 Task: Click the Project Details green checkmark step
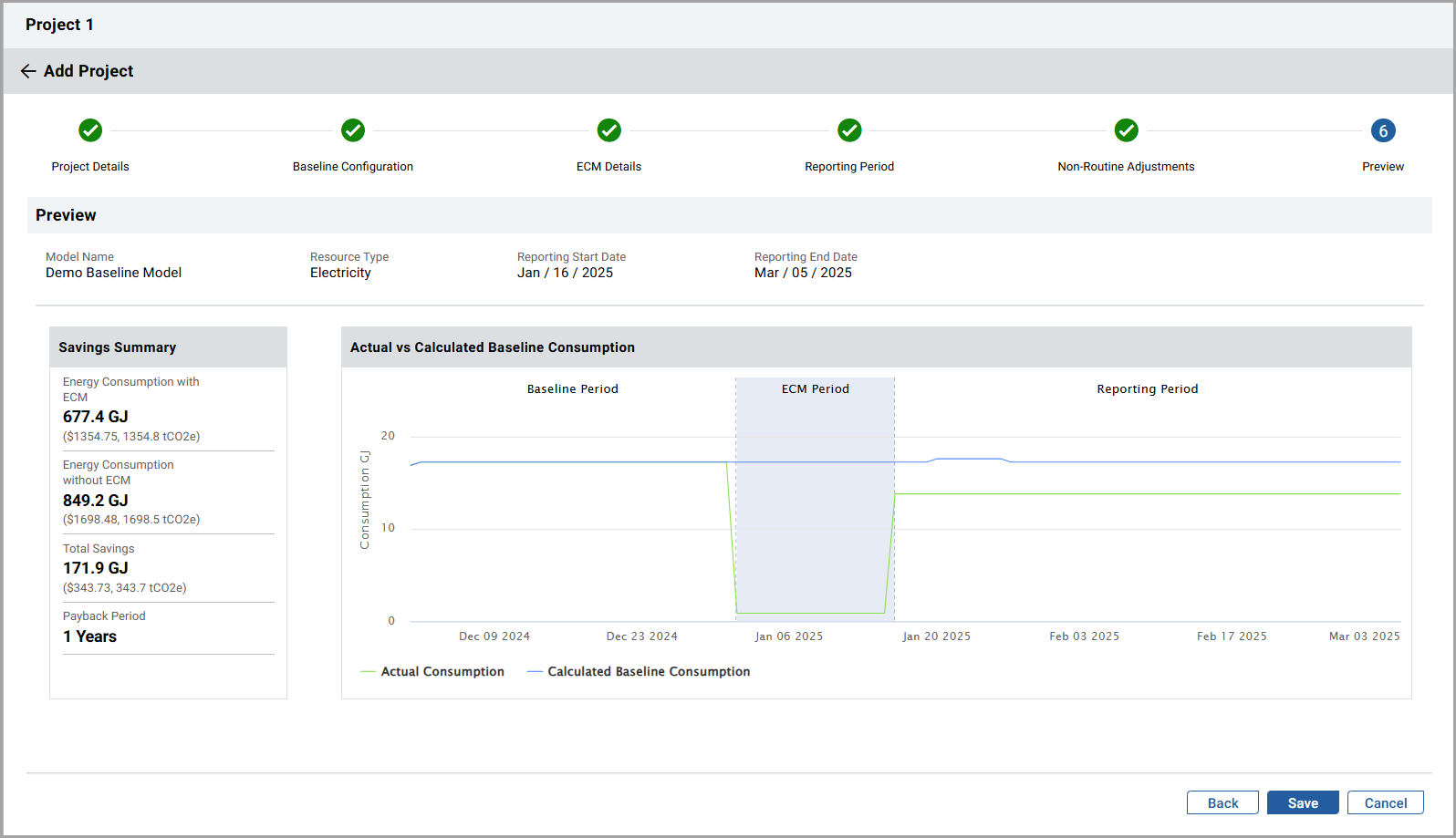tap(90, 130)
